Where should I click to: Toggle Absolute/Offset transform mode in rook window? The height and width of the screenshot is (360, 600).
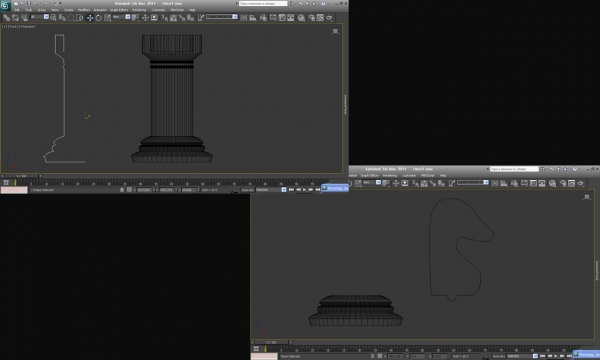pyautogui.click(x=129, y=190)
